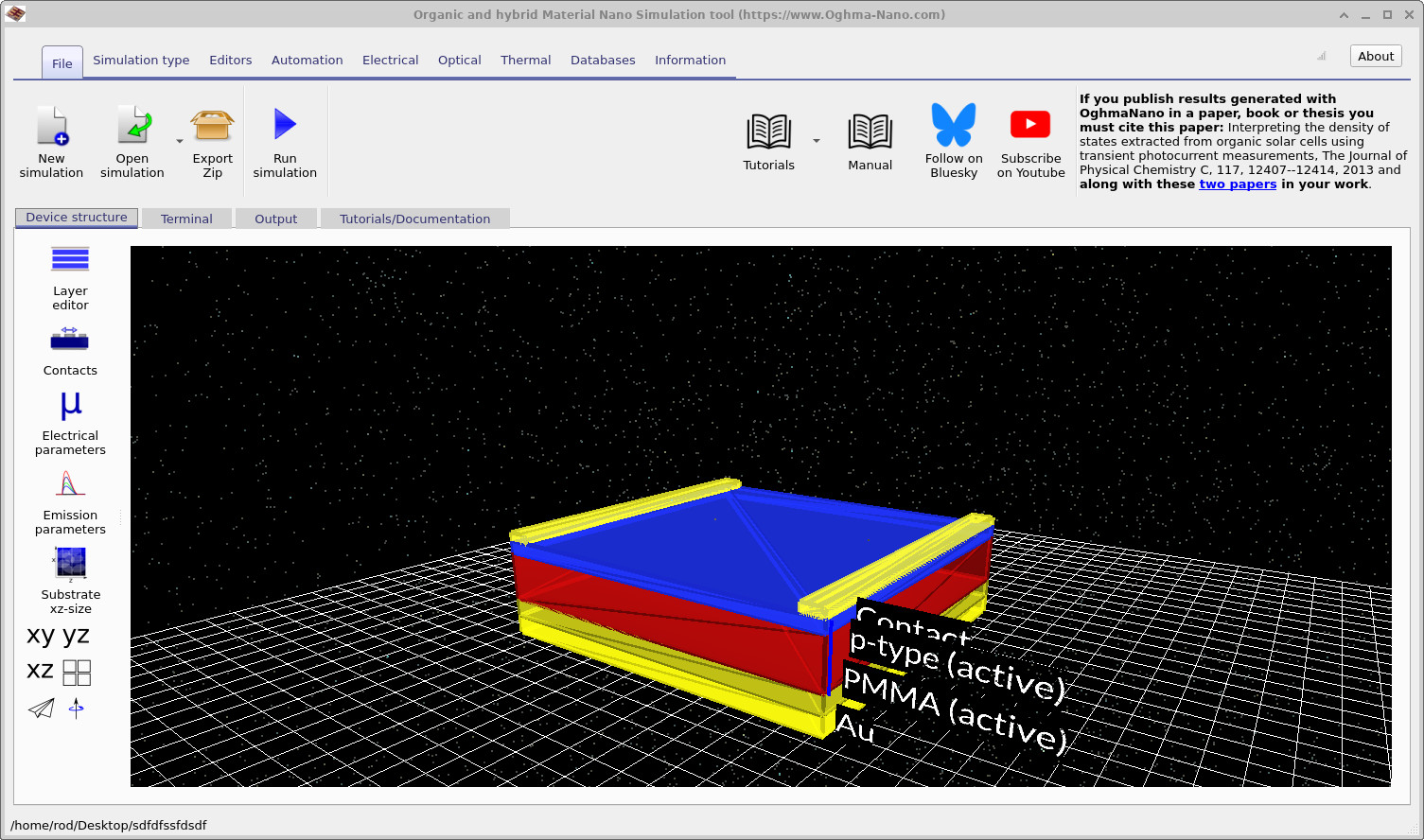The height and width of the screenshot is (840, 1424).
Task: Click the Run simulation play icon
Action: pos(285,125)
